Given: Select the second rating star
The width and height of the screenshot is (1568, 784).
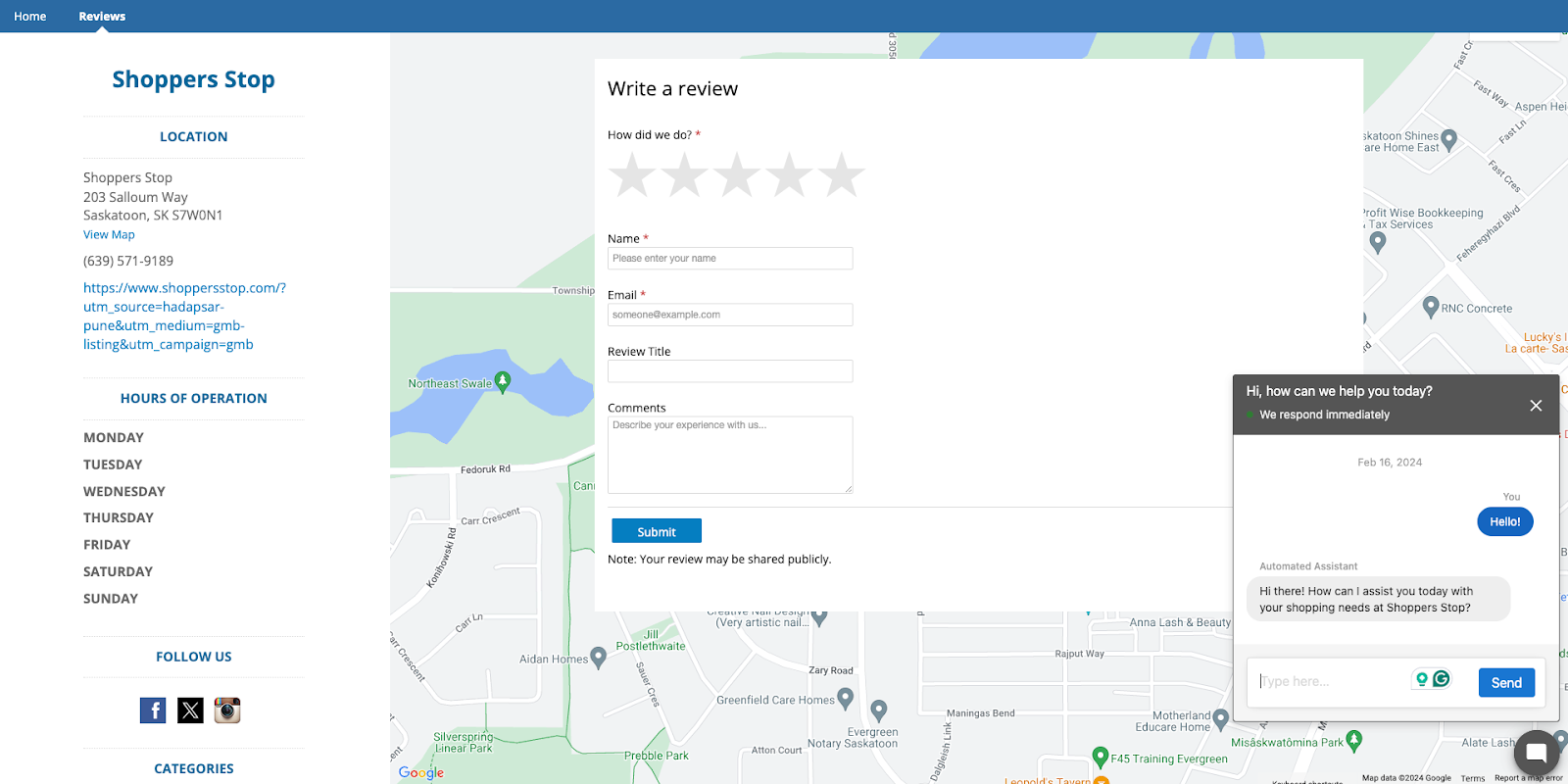Looking at the screenshot, I should pyautogui.click(x=684, y=175).
